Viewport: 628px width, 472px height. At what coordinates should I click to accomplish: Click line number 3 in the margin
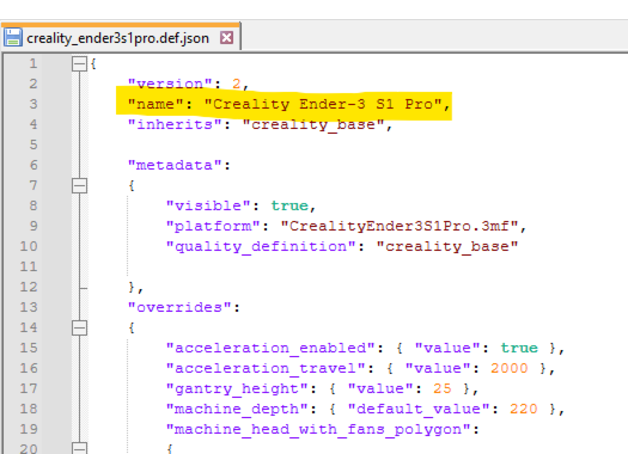tap(33, 103)
